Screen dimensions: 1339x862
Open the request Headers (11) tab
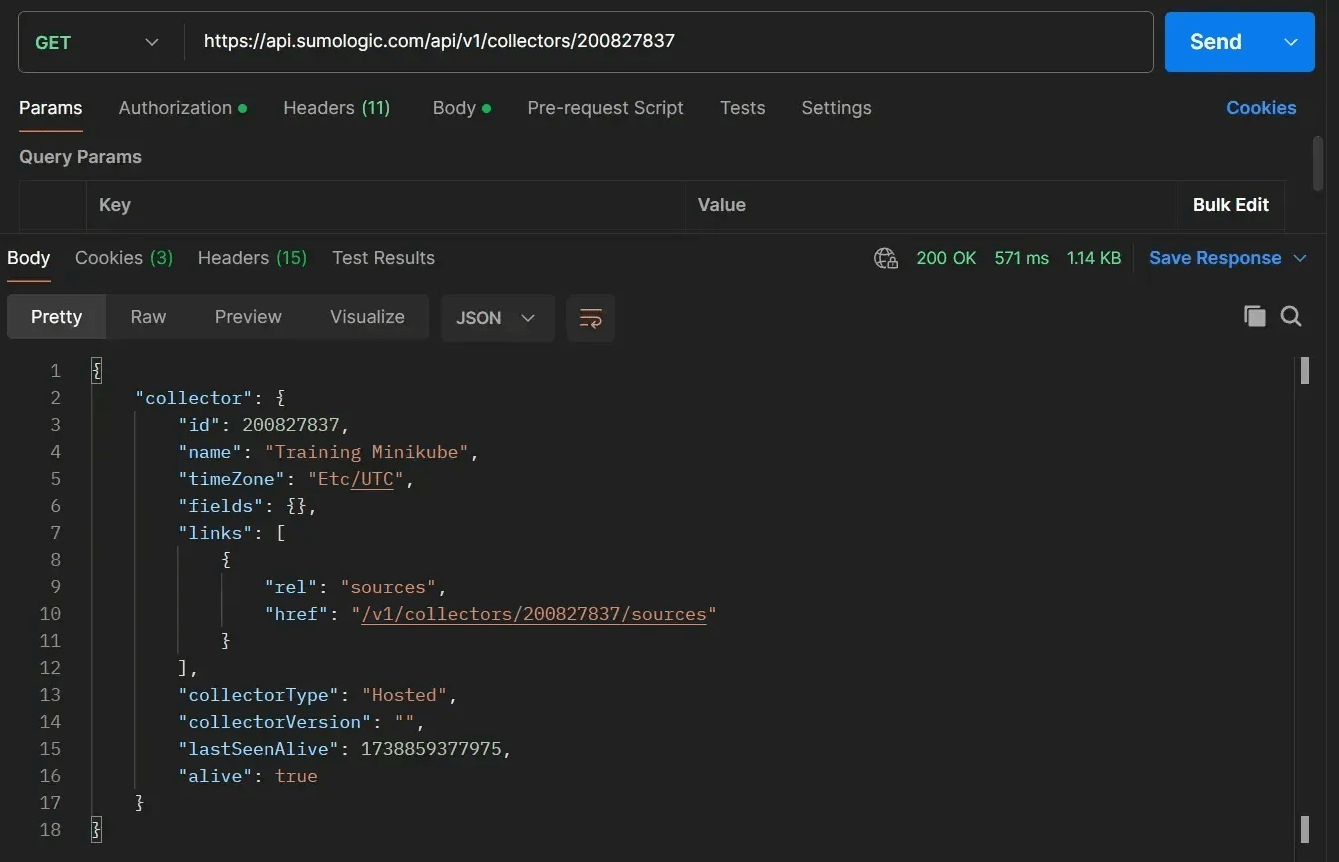click(x=336, y=108)
